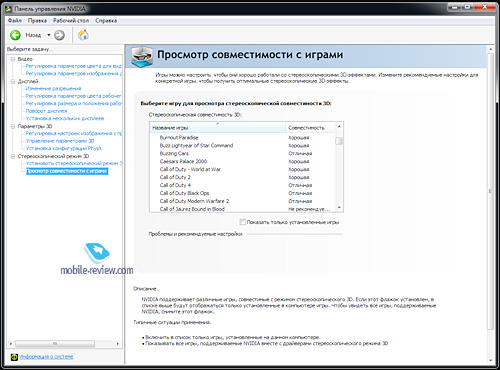Open 'Регулировка настроек изображения' 3D task

point(74,133)
